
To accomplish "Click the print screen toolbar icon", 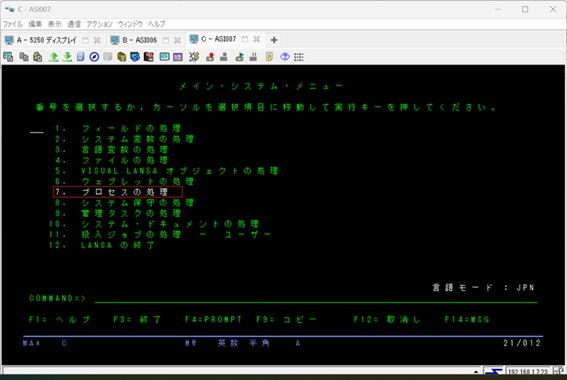I will click(x=8, y=57).
